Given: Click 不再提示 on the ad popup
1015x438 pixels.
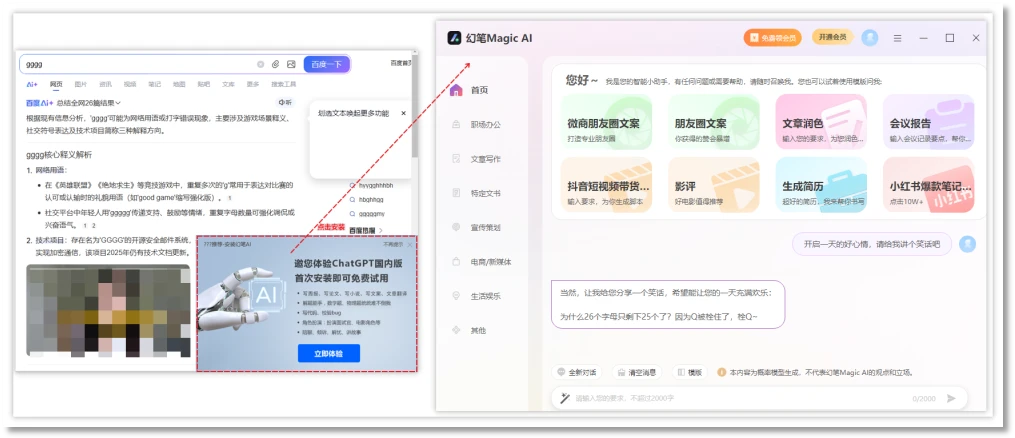Looking at the screenshot, I should 393,245.
